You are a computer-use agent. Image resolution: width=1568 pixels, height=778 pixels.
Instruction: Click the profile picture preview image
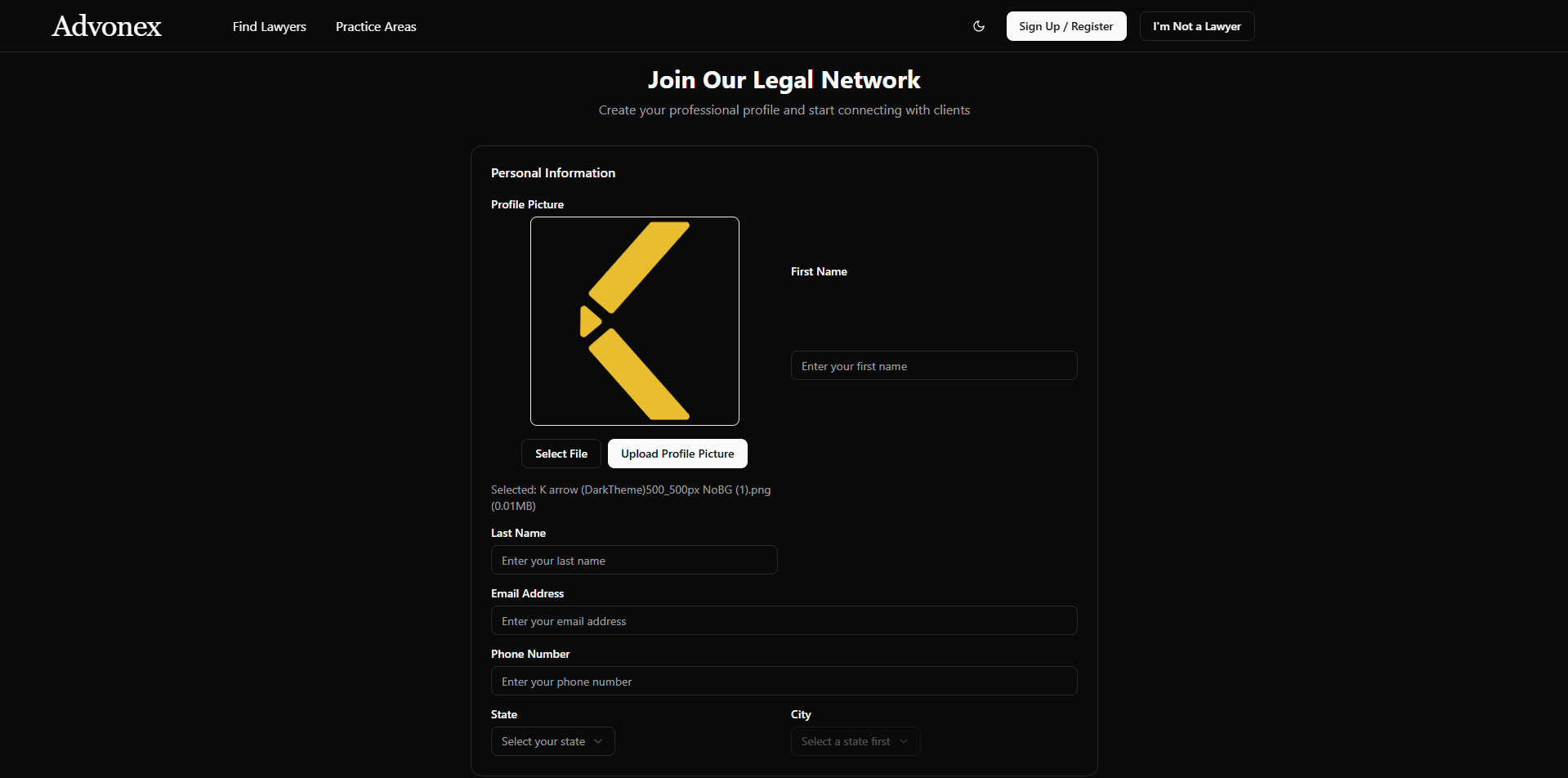click(634, 321)
